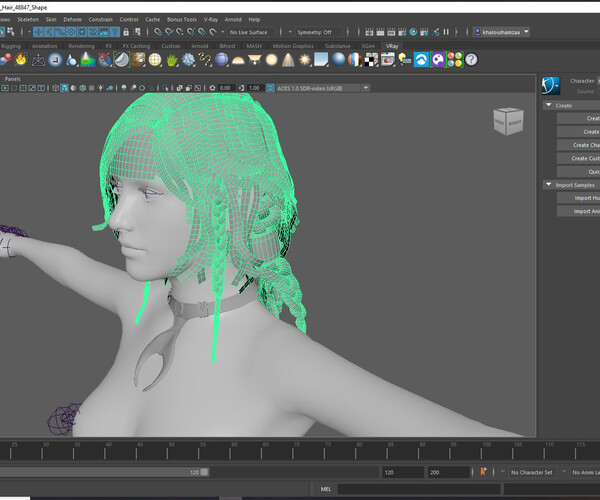Open the Bonus Tools menu

click(182, 20)
